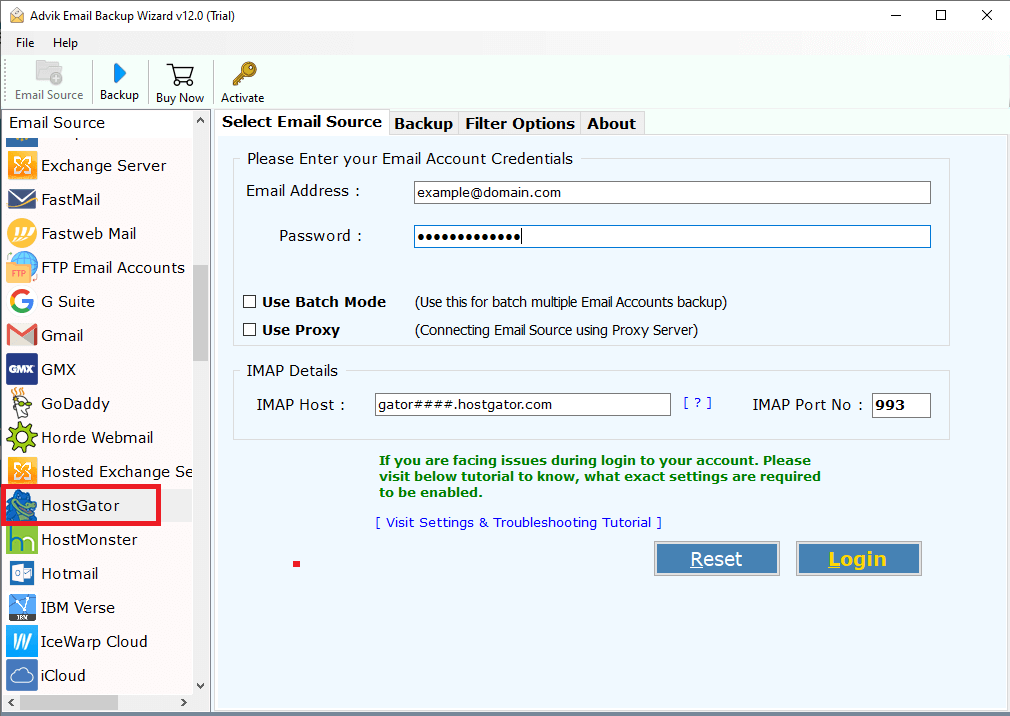Select the GMX icon
This screenshot has width=1010, height=716.
[x=22, y=370]
